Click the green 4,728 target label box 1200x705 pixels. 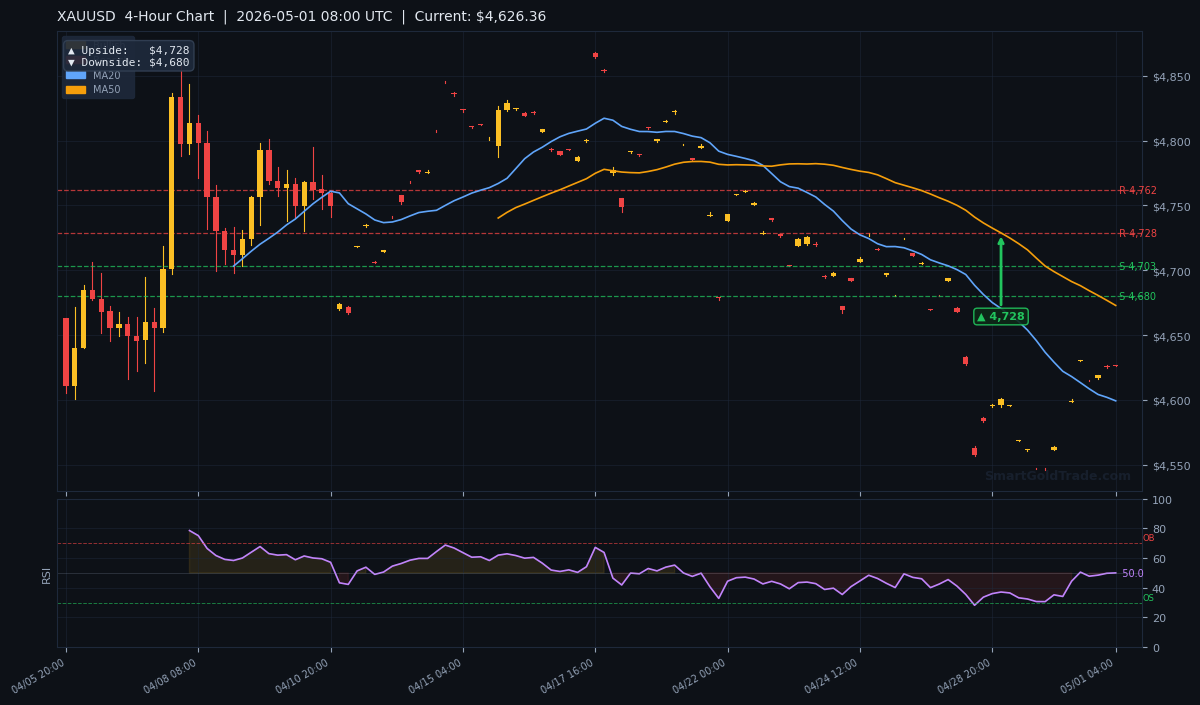[x=1001, y=316]
